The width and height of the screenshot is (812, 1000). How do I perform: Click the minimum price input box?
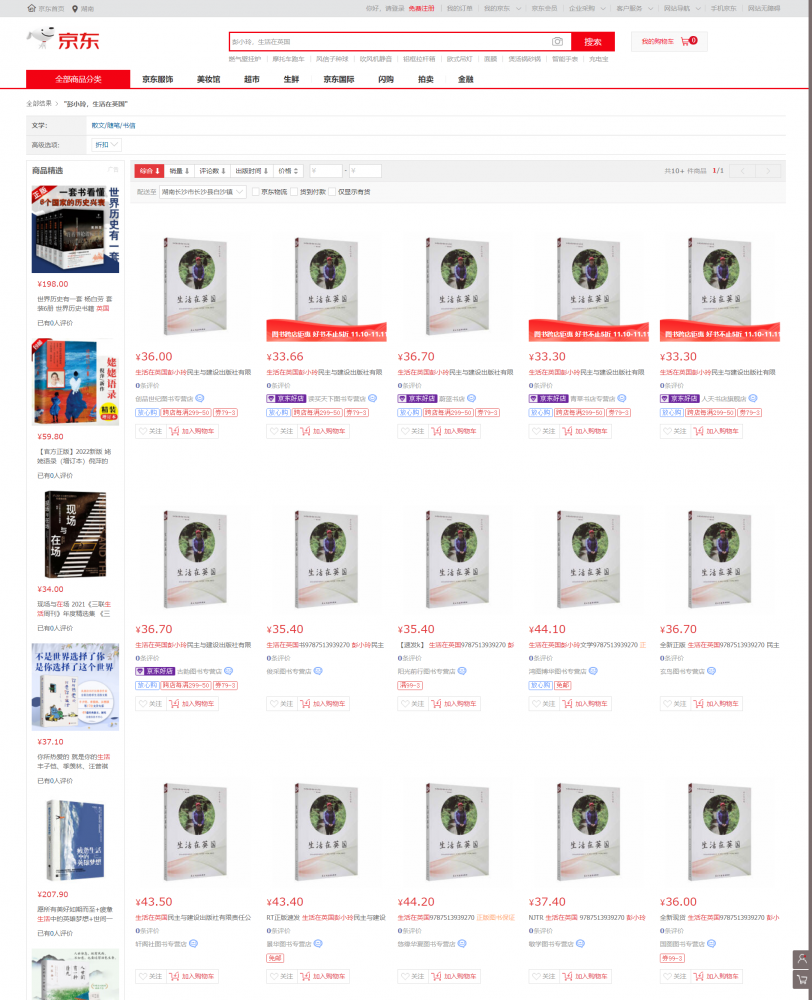click(x=326, y=171)
